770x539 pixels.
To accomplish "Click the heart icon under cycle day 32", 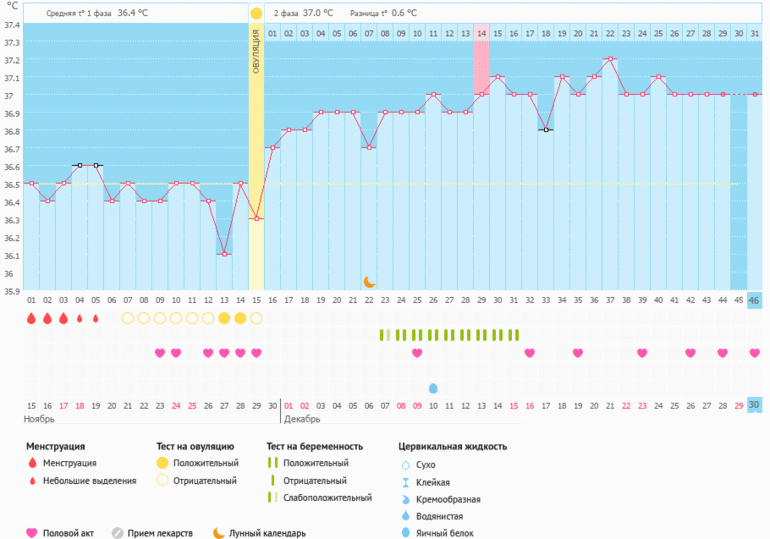I will point(530,353).
